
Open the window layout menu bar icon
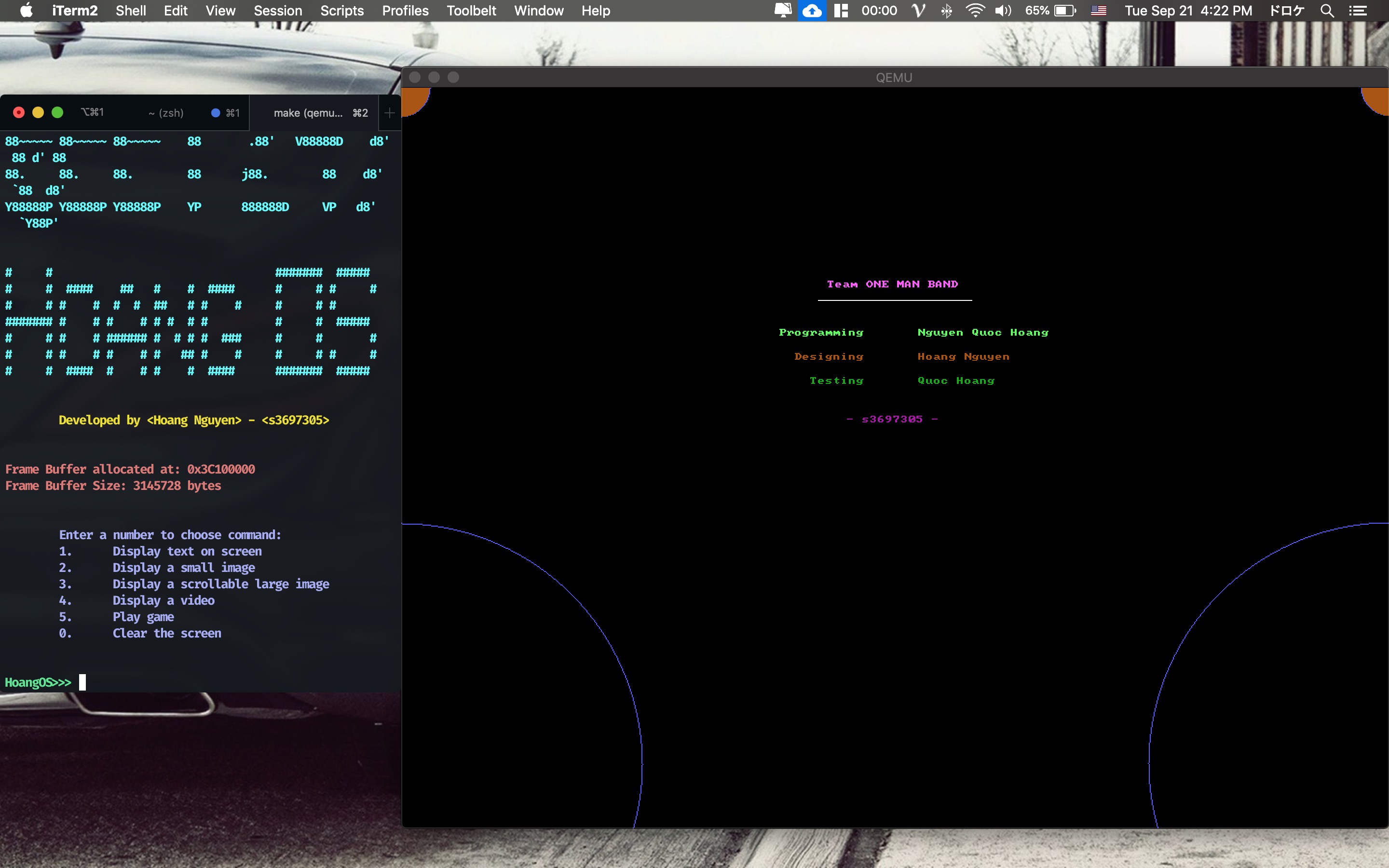pos(841,11)
